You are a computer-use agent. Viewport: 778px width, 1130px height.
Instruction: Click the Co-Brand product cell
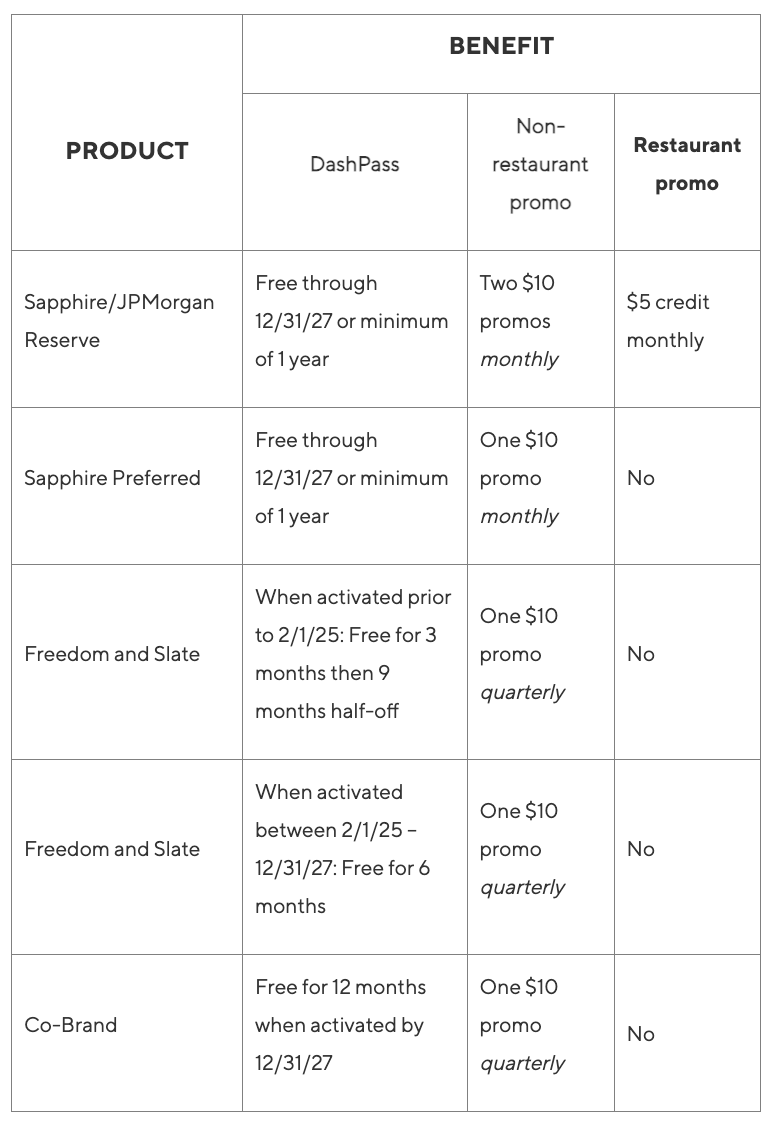click(71, 1025)
